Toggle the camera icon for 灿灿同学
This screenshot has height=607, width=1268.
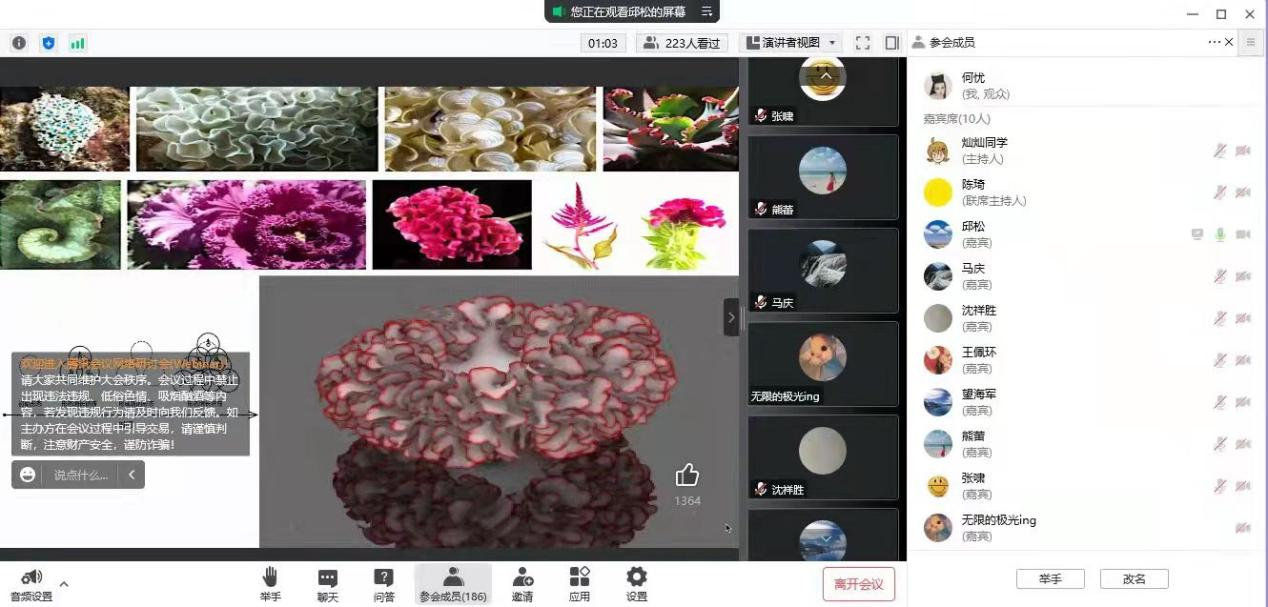coord(1243,151)
